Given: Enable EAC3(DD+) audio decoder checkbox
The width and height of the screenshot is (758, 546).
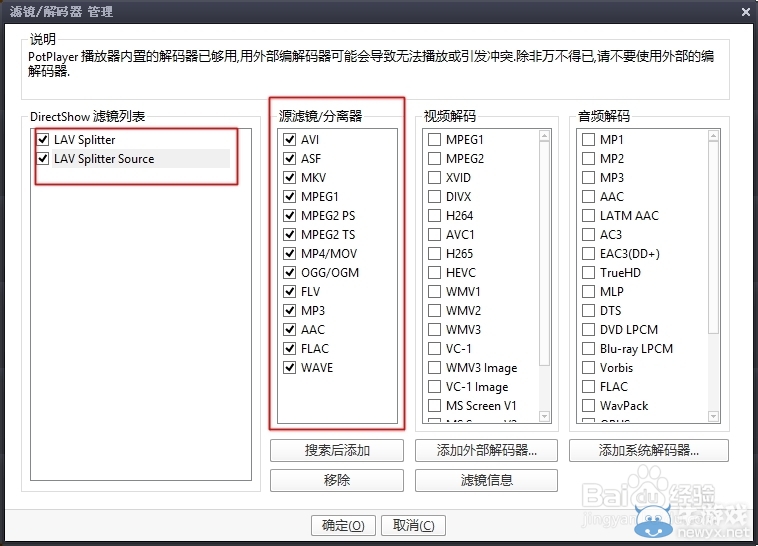Looking at the screenshot, I should tap(588, 253).
